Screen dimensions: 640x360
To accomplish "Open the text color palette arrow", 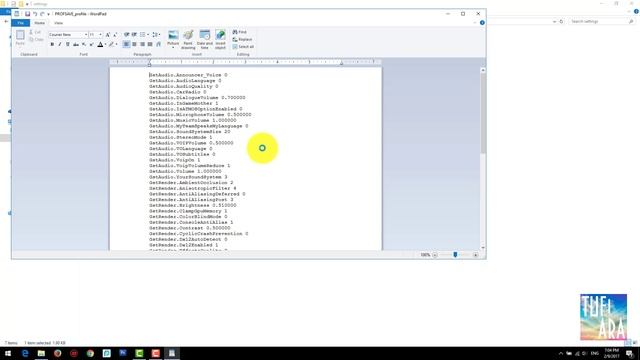I will (x=105, y=44).
